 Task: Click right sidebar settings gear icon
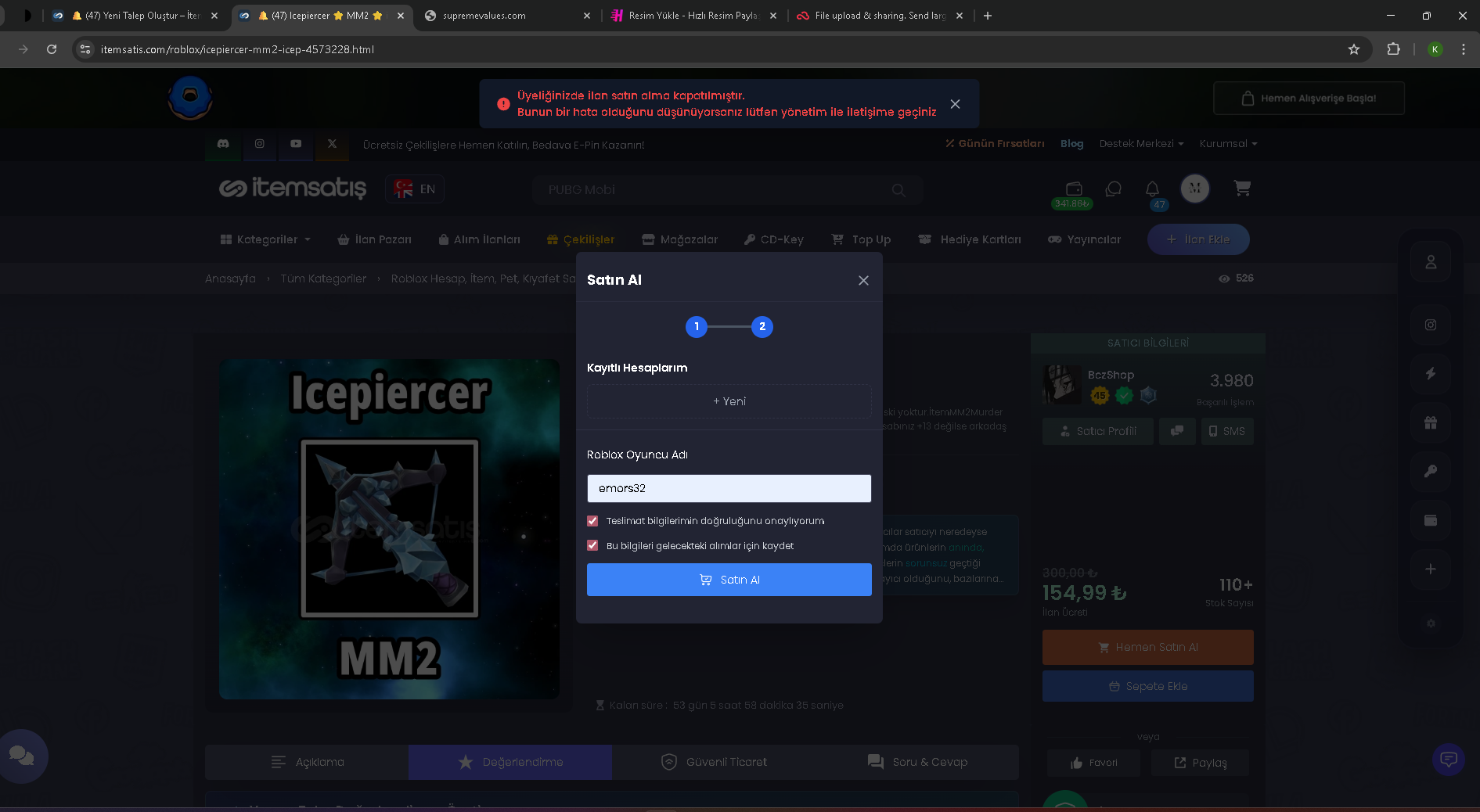[x=1431, y=623]
